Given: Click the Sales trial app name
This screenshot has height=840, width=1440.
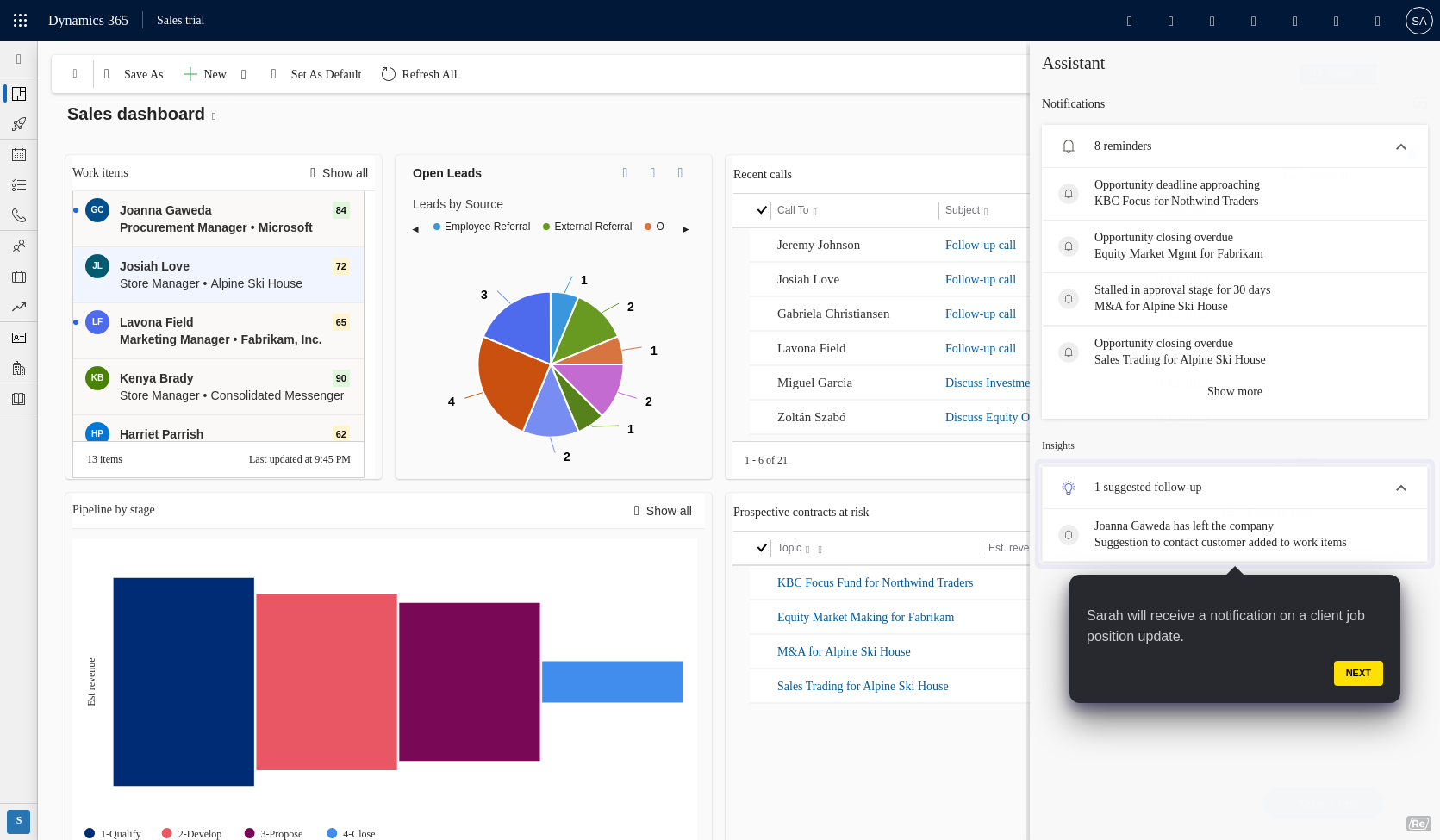Looking at the screenshot, I should [x=180, y=20].
